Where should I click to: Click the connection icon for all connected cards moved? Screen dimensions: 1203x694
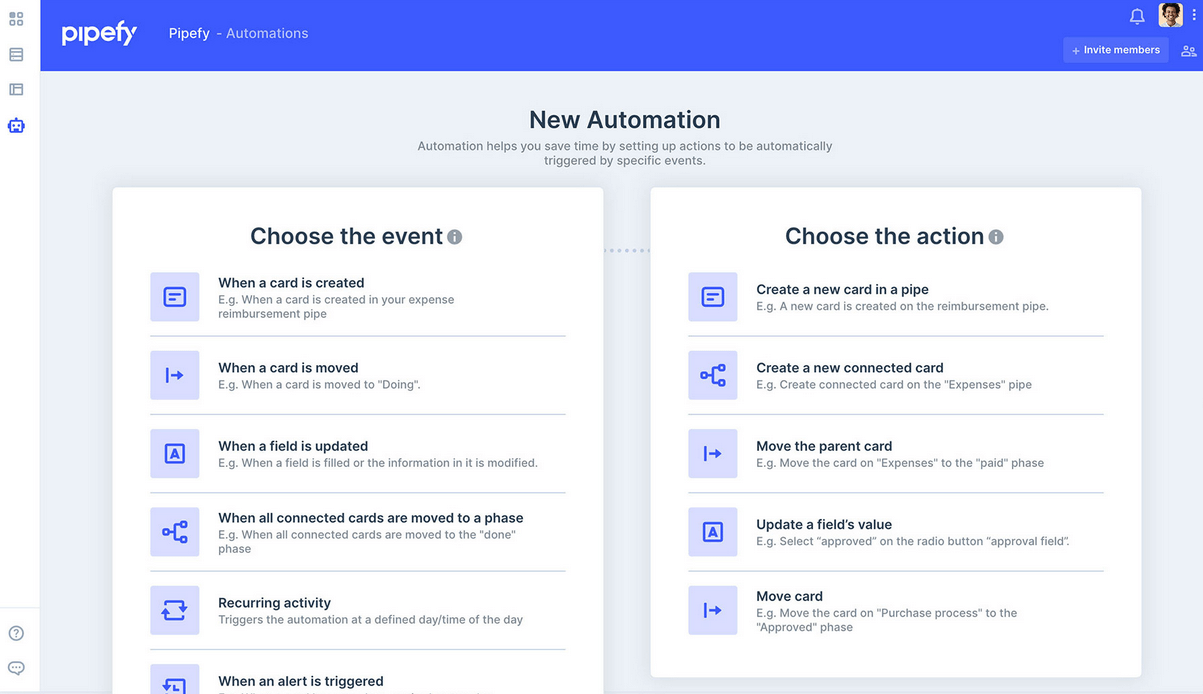[x=175, y=532]
